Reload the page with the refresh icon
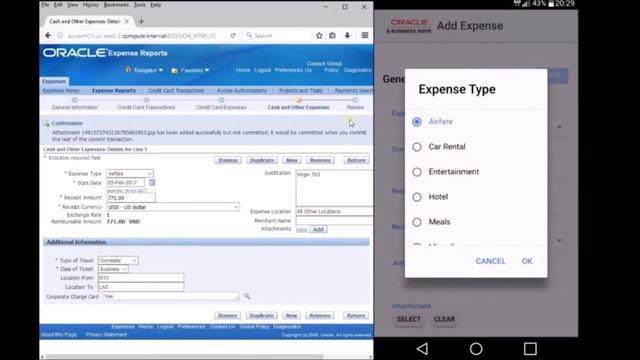640x360 pixels. point(233,36)
